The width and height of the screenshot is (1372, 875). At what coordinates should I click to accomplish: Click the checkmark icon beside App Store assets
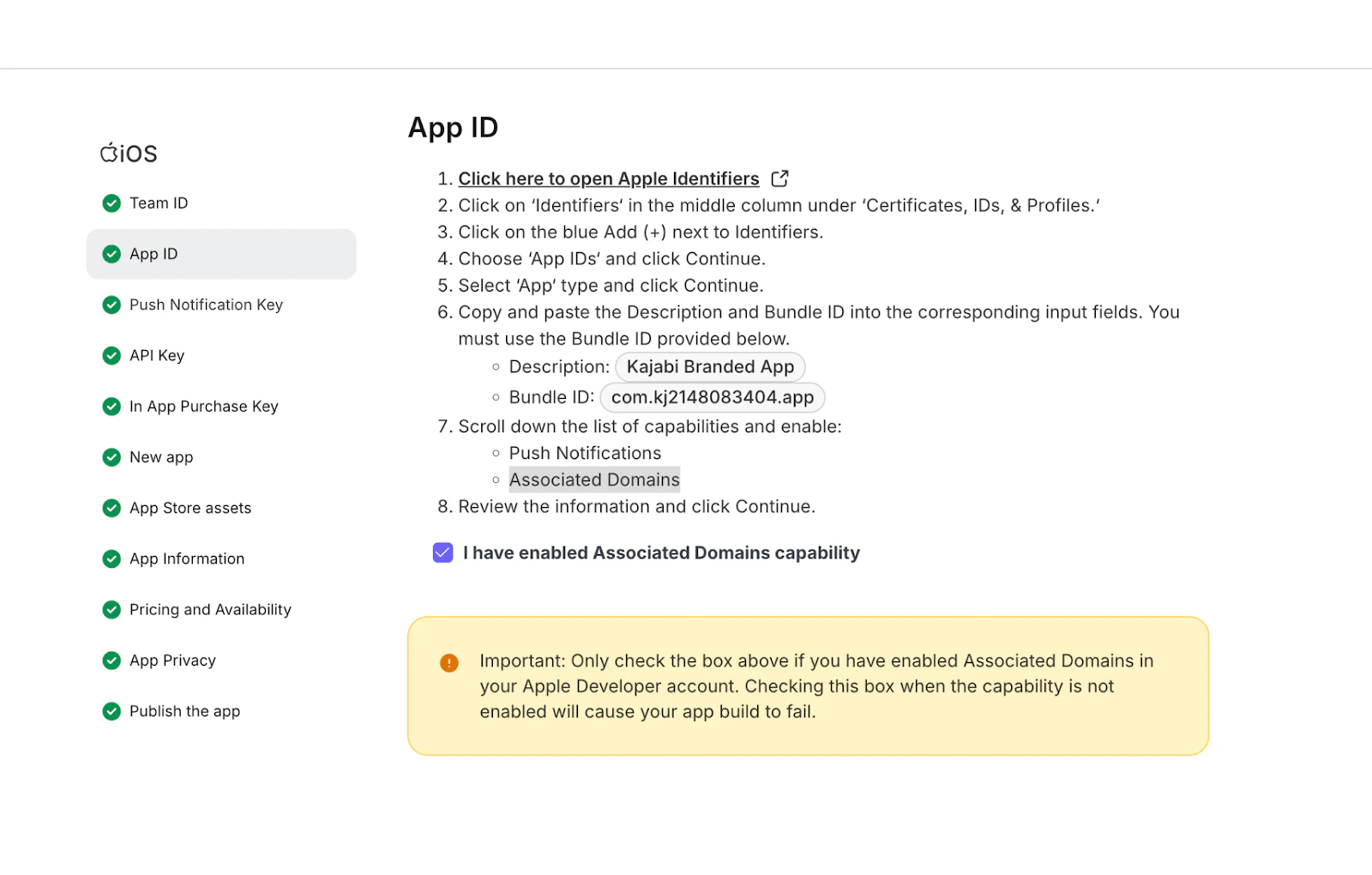click(x=111, y=508)
